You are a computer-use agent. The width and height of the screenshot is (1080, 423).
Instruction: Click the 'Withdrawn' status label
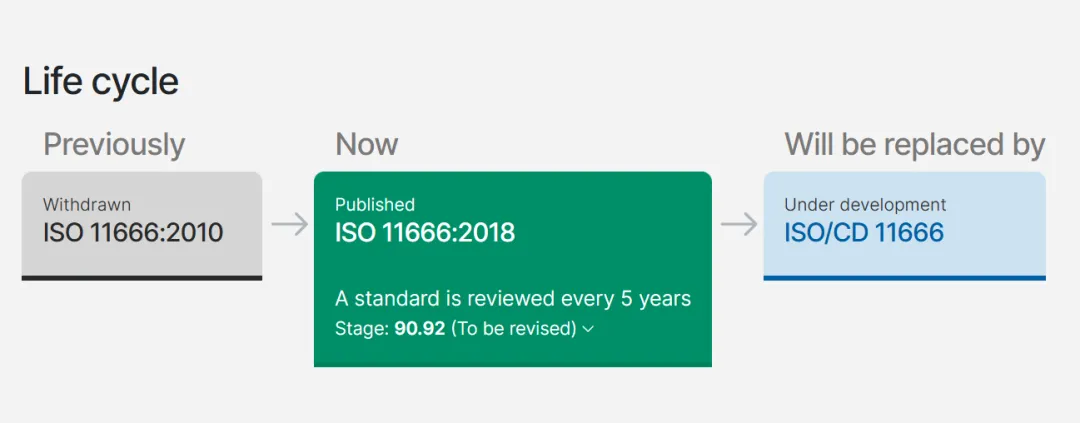coord(87,205)
